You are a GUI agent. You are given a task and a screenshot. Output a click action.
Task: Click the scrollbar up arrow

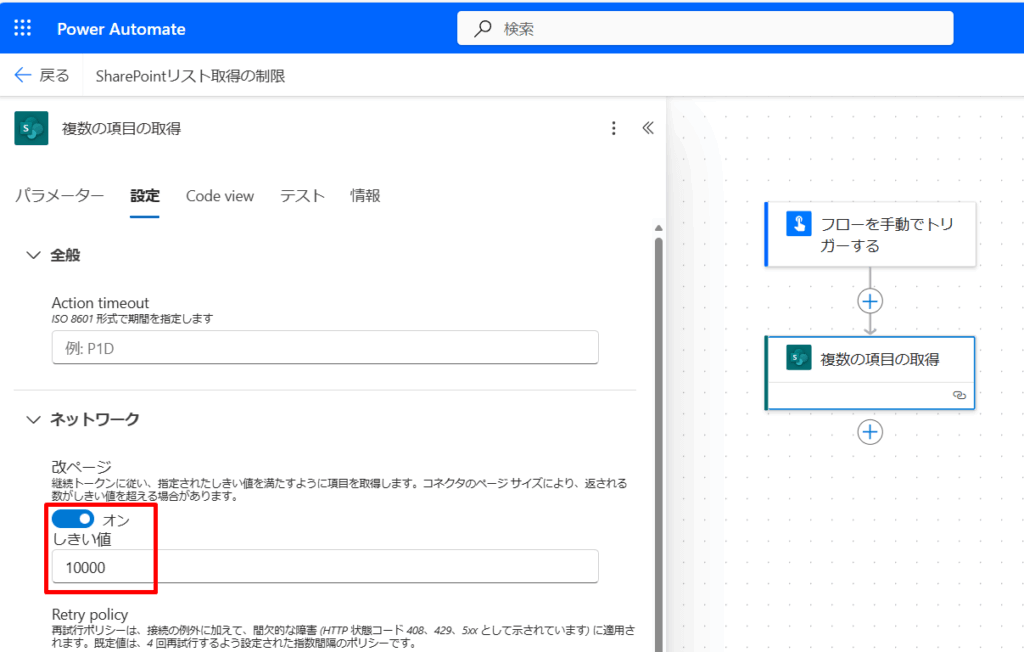coord(658,228)
